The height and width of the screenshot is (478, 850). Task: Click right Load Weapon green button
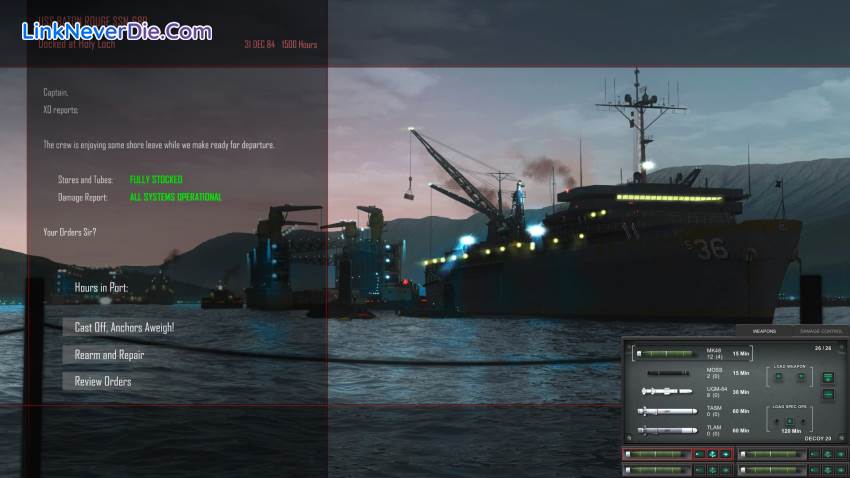click(801, 376)
